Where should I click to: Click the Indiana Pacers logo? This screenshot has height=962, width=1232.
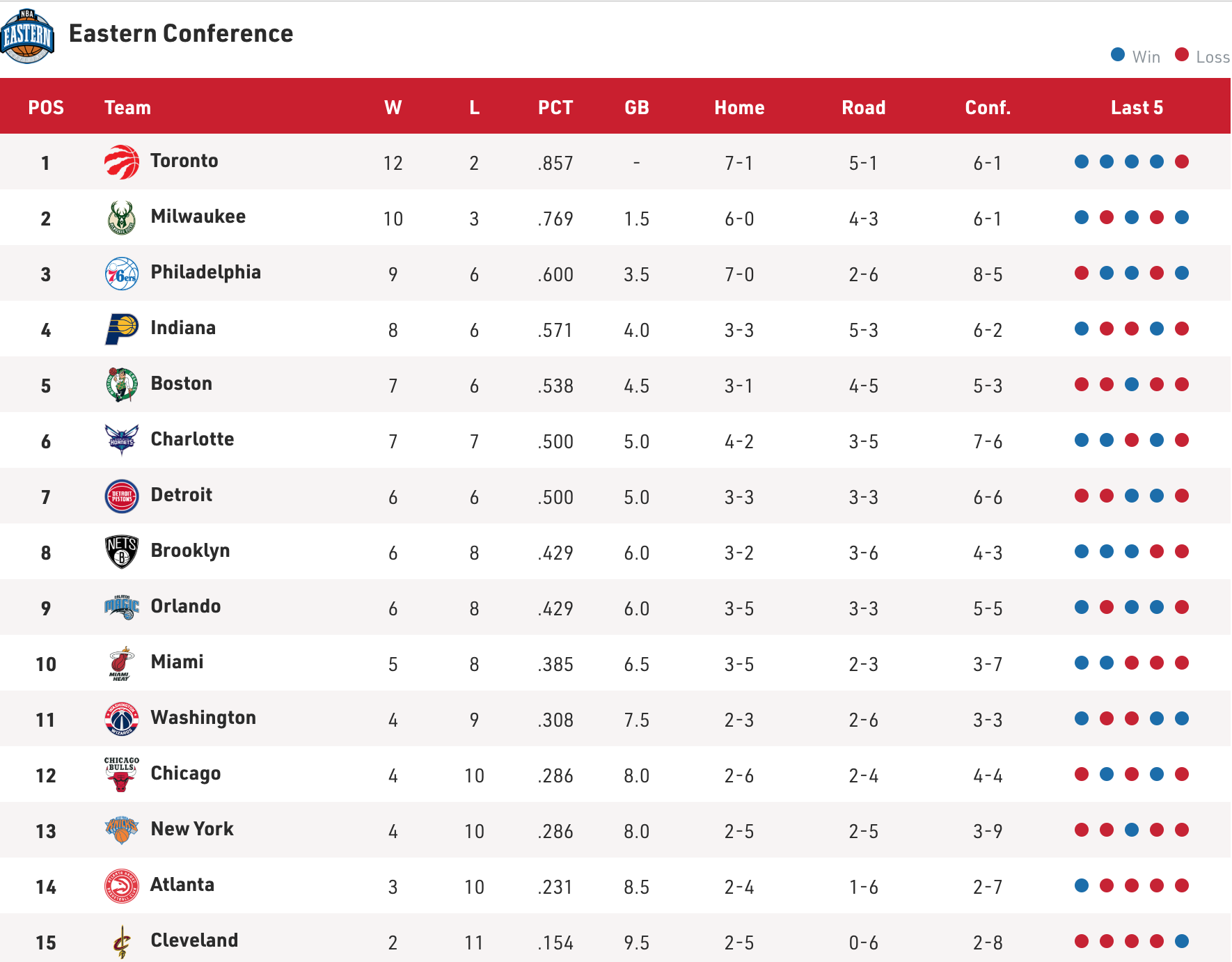pyautogui.click(x=122, y=329)
